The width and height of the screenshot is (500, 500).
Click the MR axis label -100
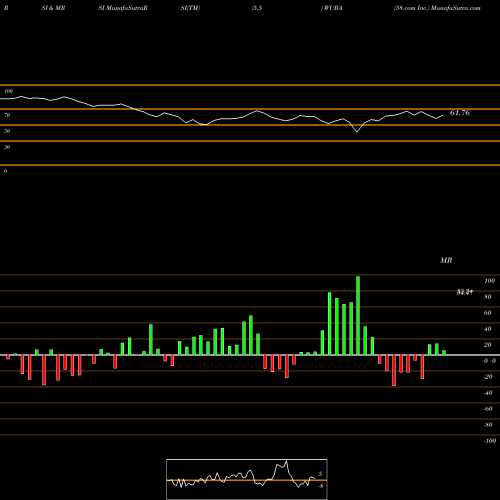point(490,441)
